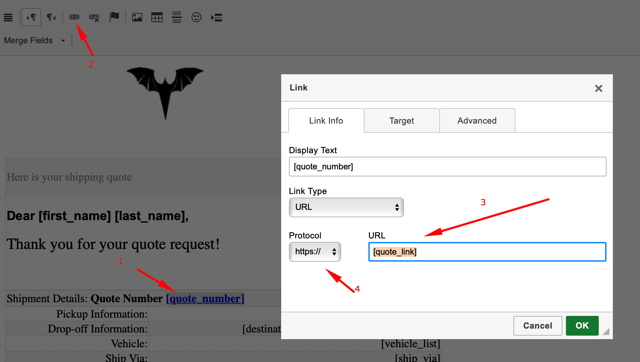
Task: Click the Display Text input field
Action: 447,167
